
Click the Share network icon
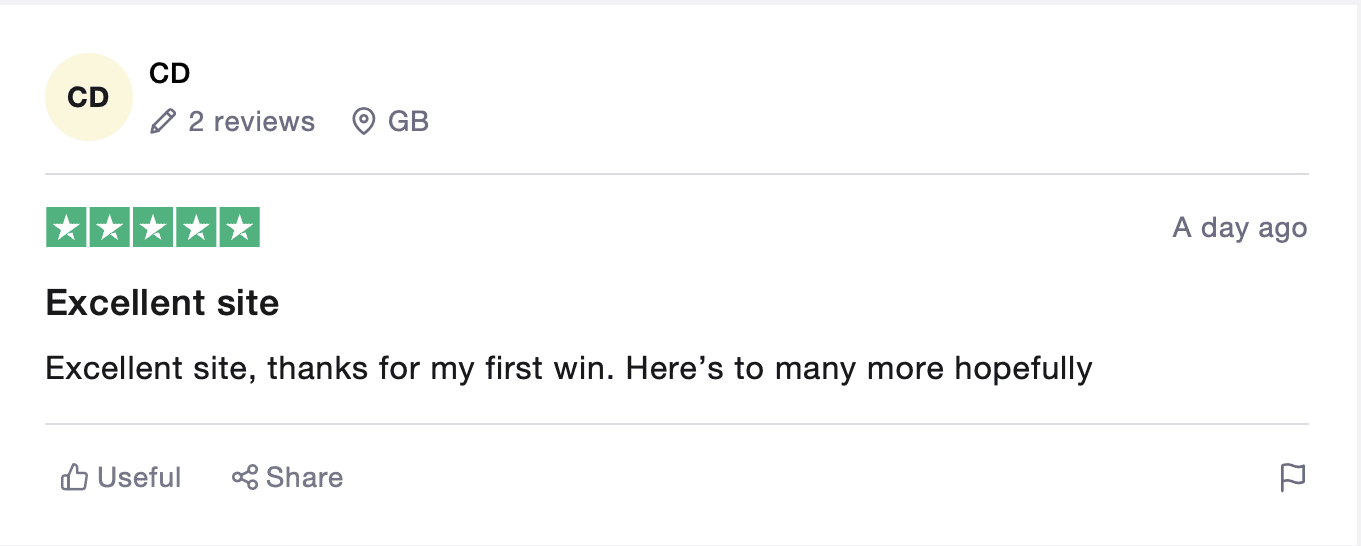pos(245,478)
